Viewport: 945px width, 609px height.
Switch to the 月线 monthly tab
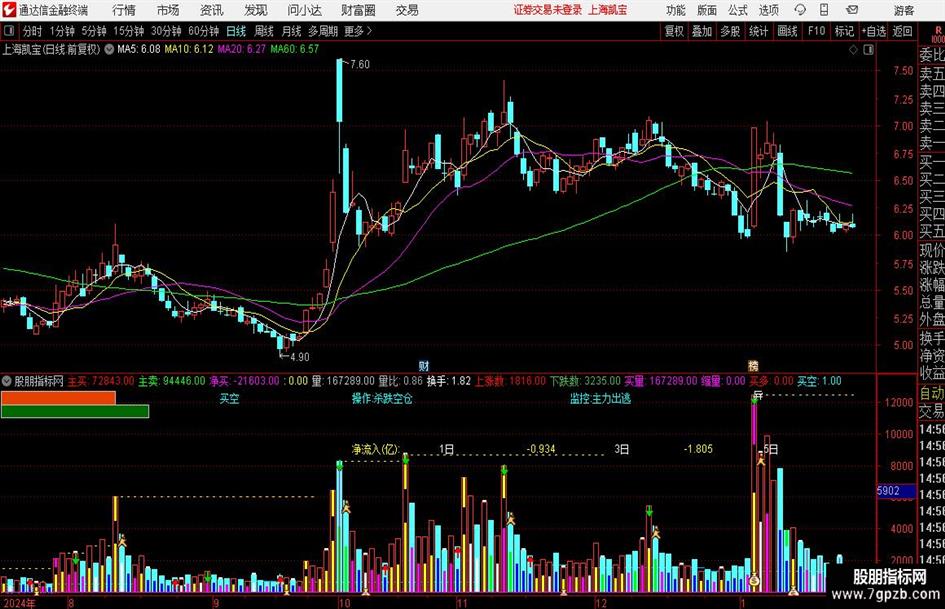tap(291, 31)
